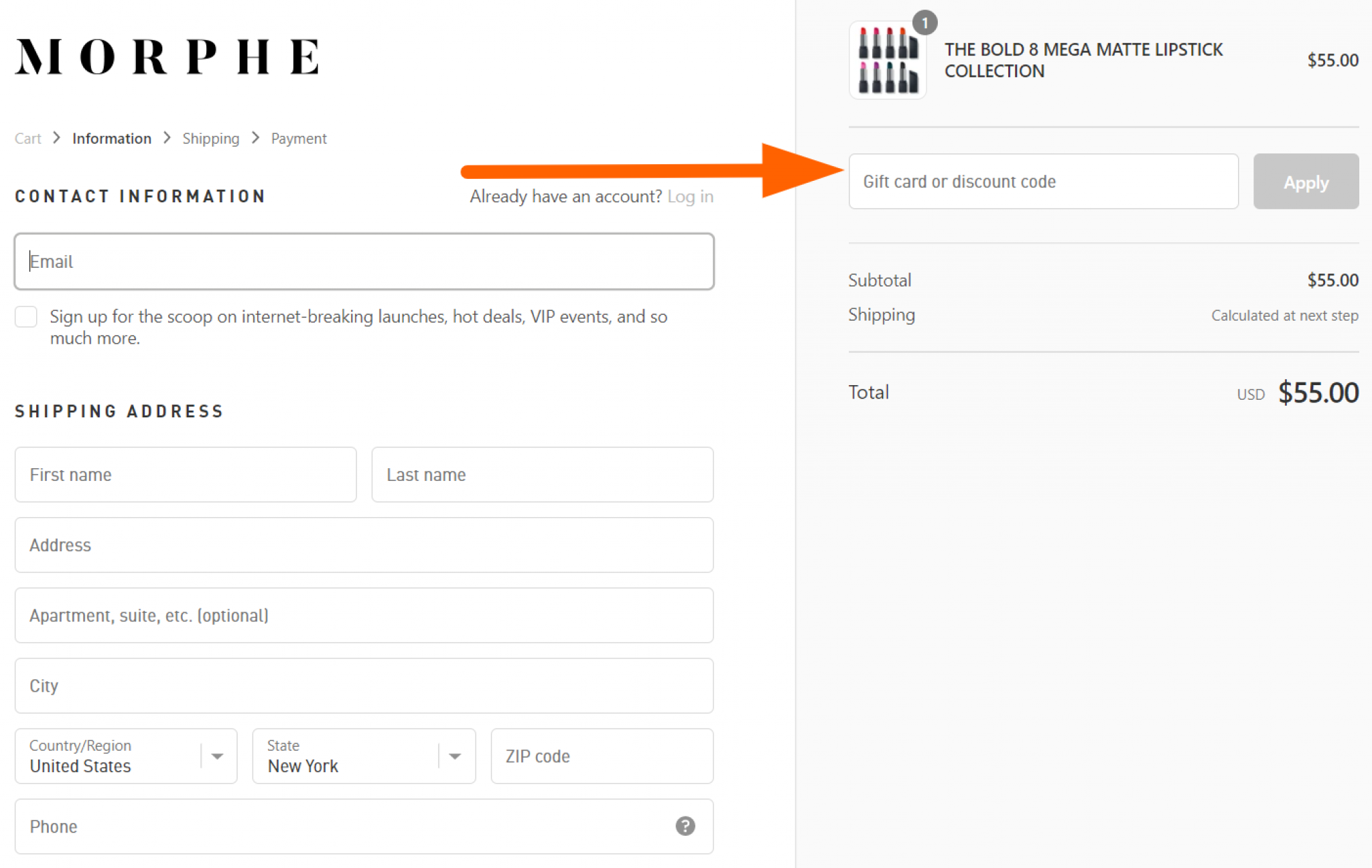Click 'Calculated at next step' shipping text
This screenshot has width=1372, height=868.
pyautogui.click(x=1284, y=315)
